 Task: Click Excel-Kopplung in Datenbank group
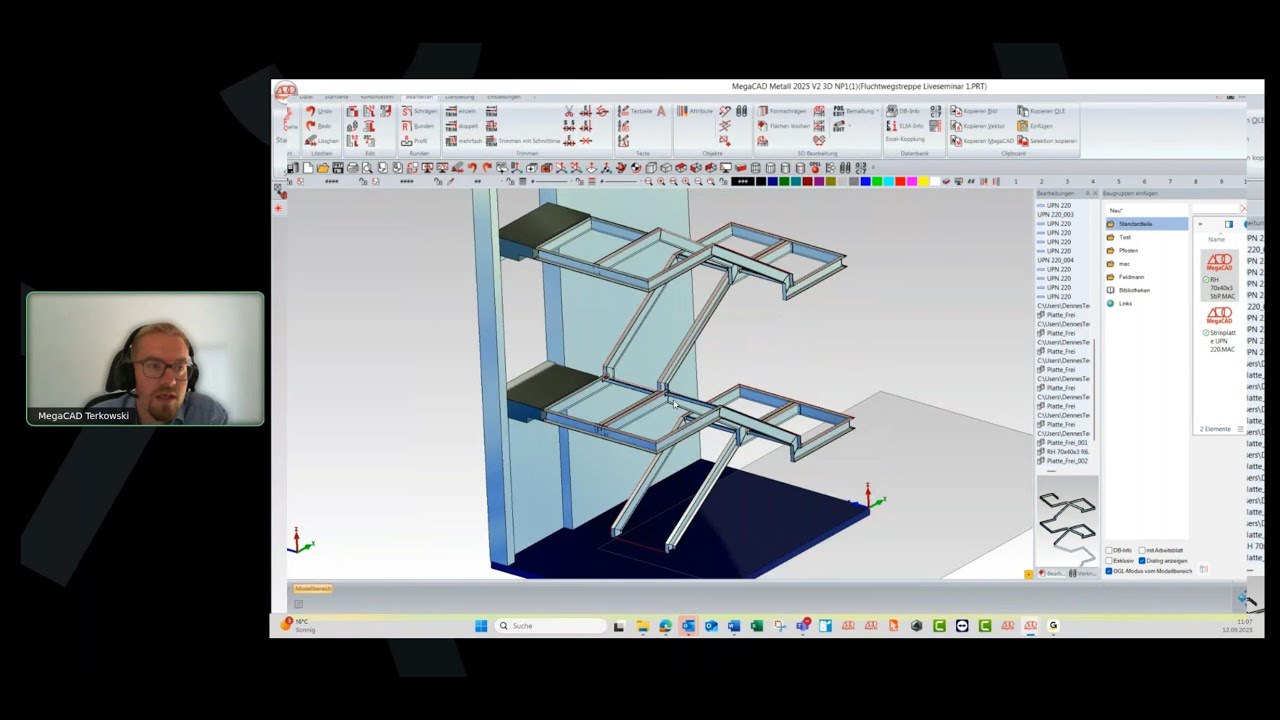(905, 139)
